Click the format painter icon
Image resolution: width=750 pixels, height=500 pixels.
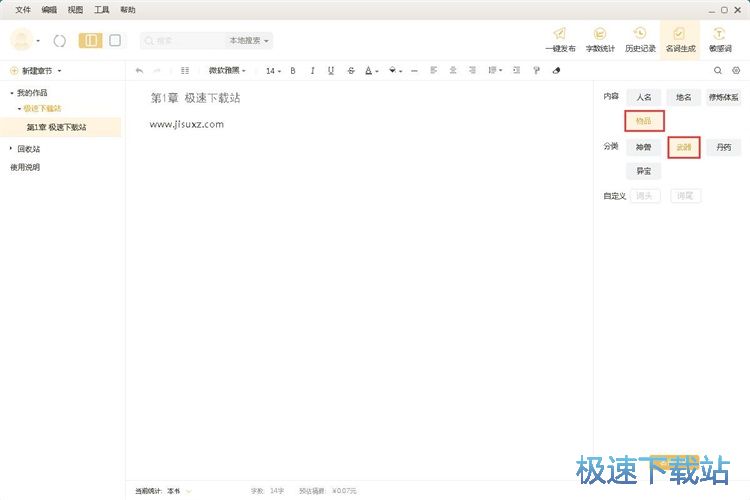point(536,70)
